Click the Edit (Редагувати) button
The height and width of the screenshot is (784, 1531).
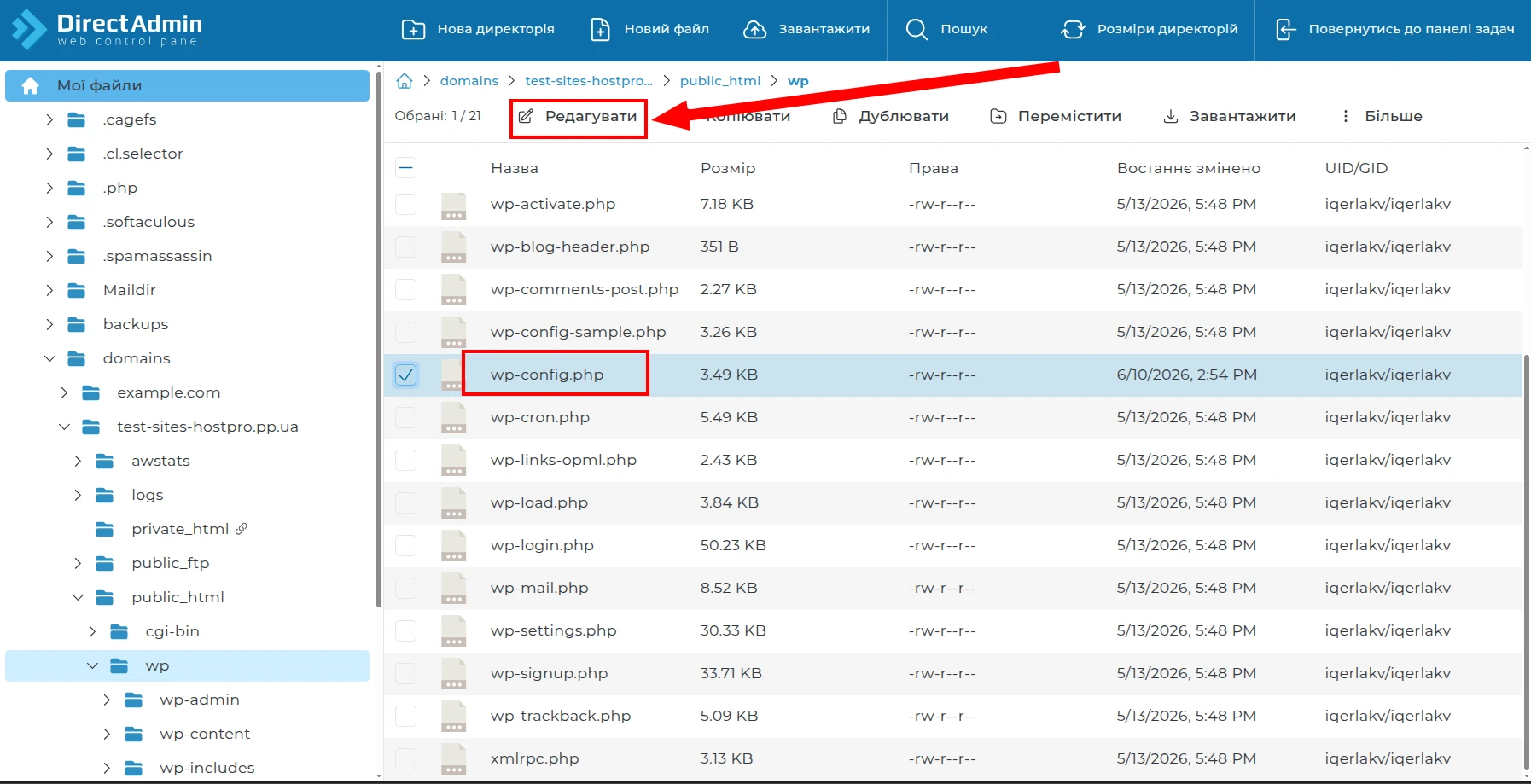[579, 117]
